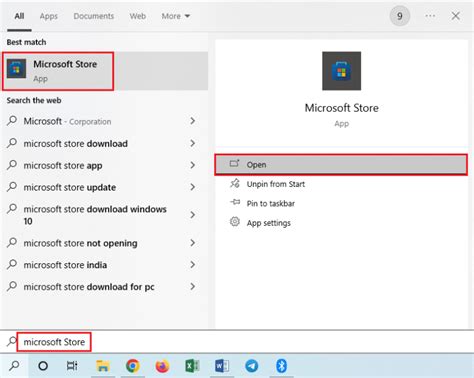Expand arrow for microsoft store update
The image size is (474, 378).
point(193,187)
